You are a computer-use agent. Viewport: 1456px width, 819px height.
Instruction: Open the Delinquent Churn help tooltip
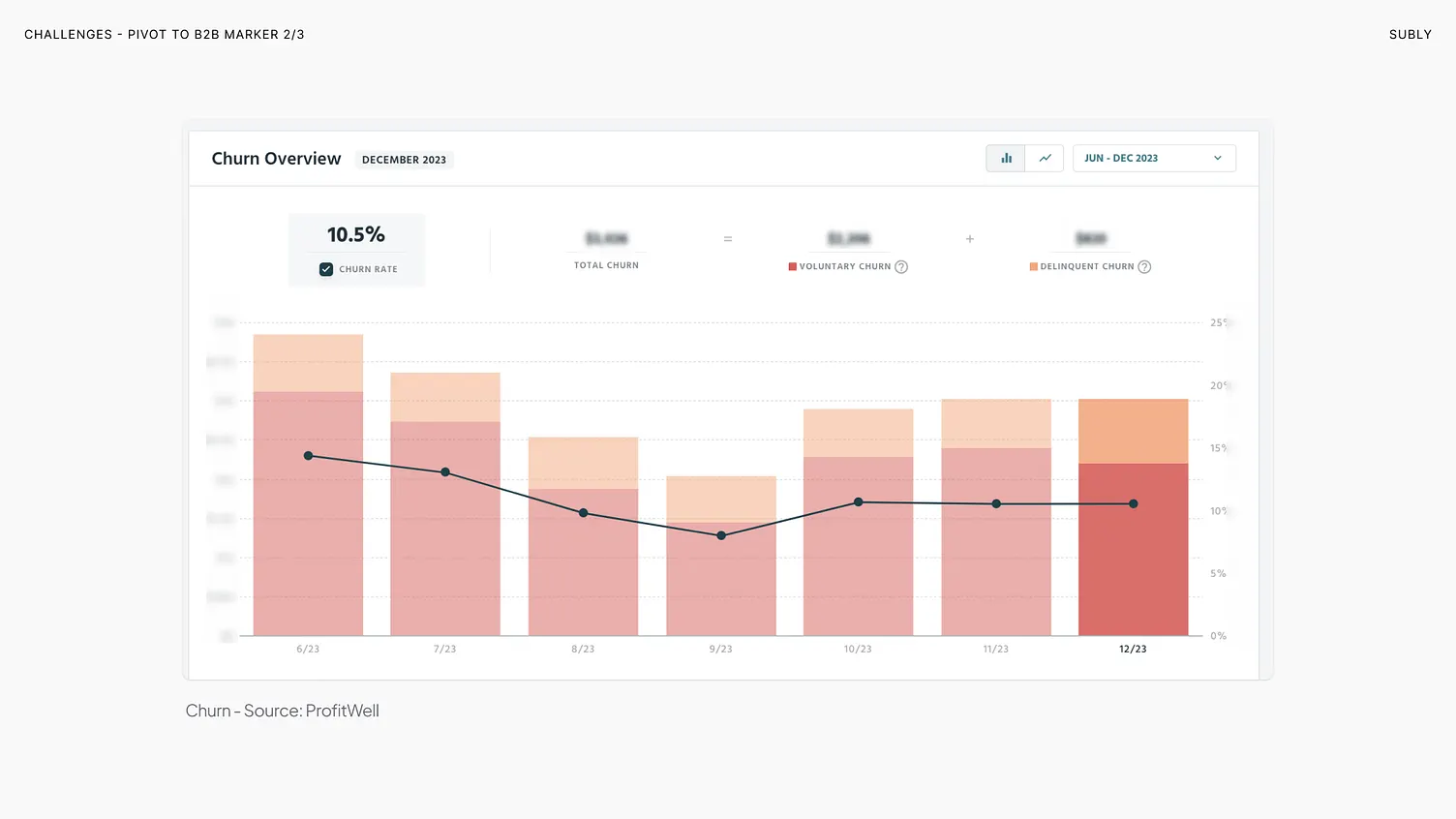click(x=1144, y=266)
